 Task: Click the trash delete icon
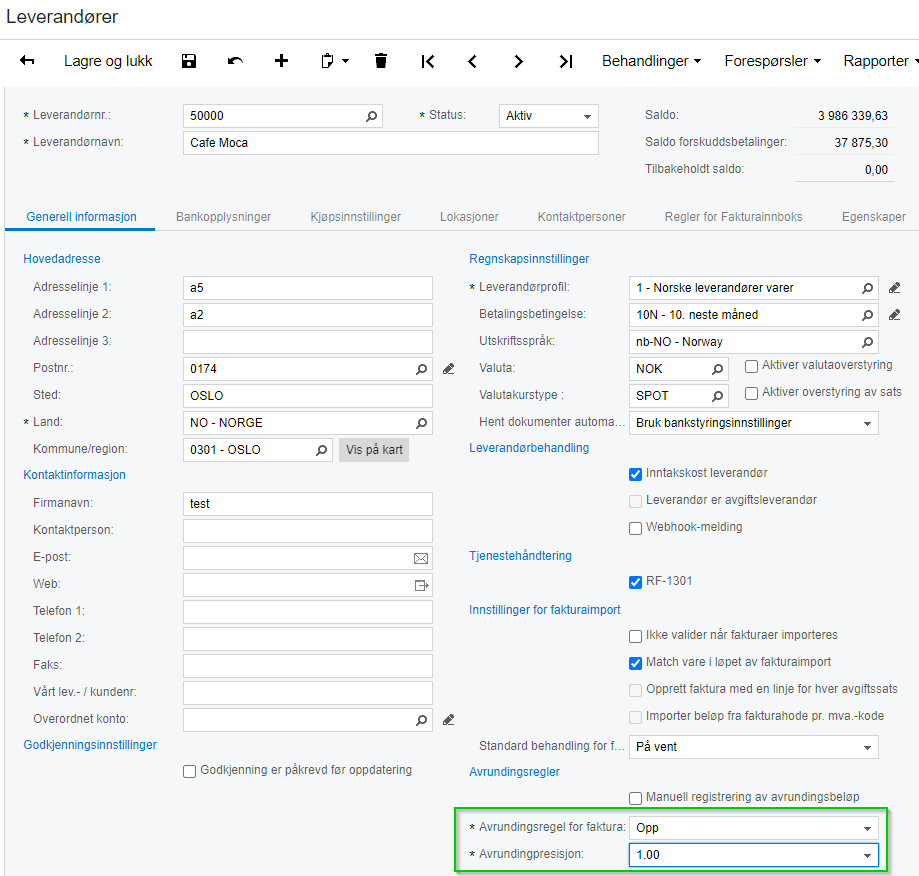(x=380, y=61)
